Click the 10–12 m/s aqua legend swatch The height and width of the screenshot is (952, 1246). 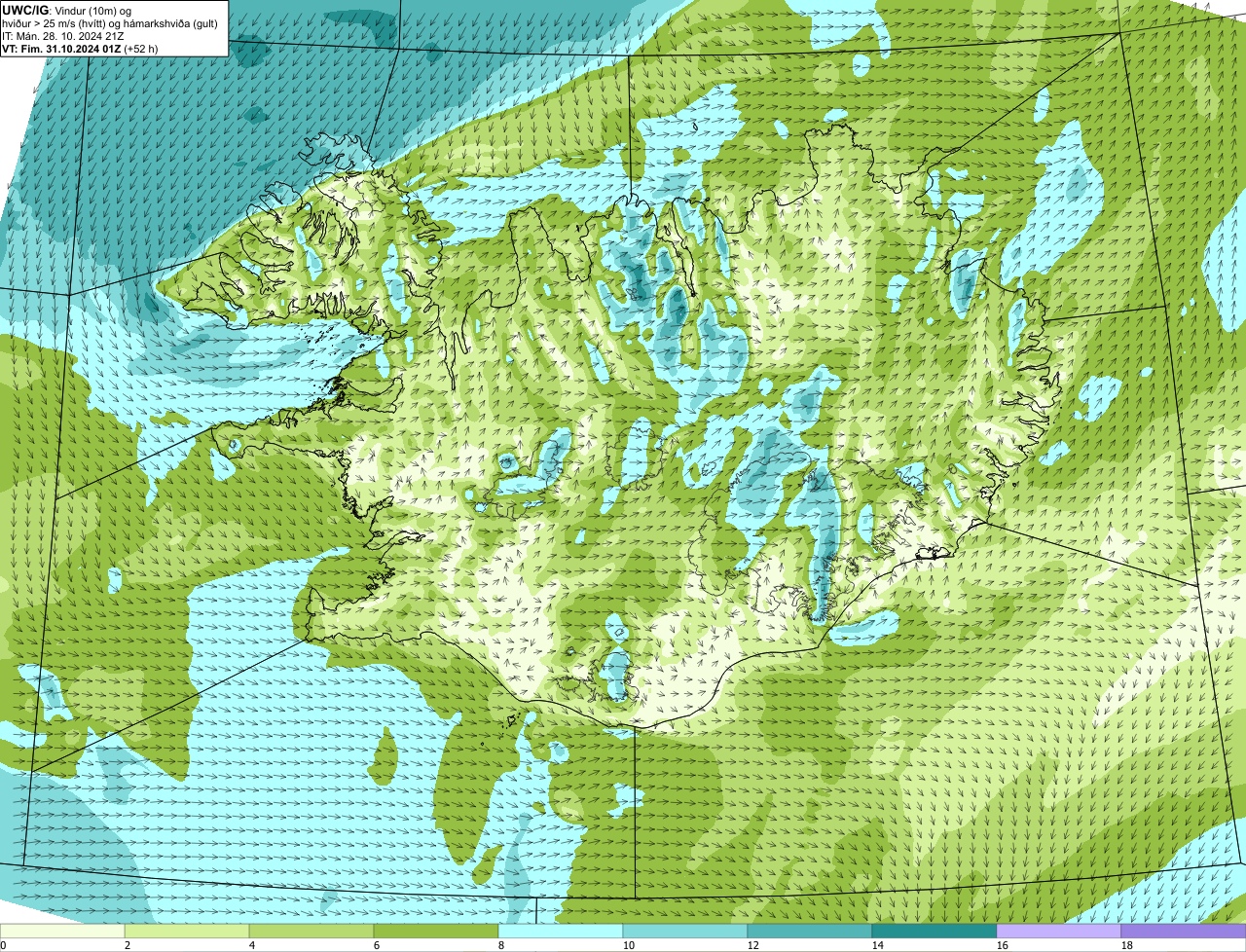coord(685,931)
